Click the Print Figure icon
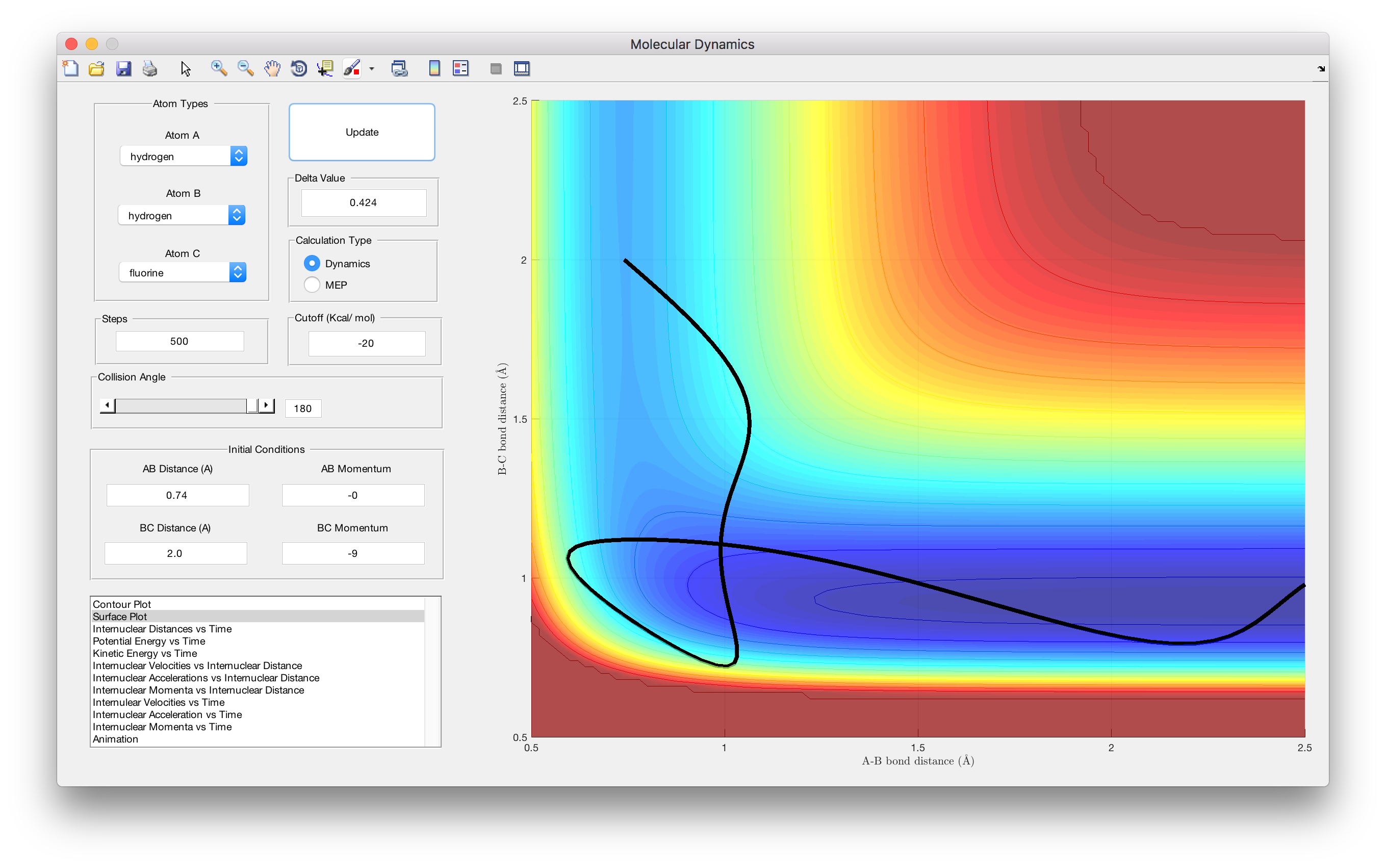The image size is (1386, 868). pyautogui.click(x=150, y=68)
